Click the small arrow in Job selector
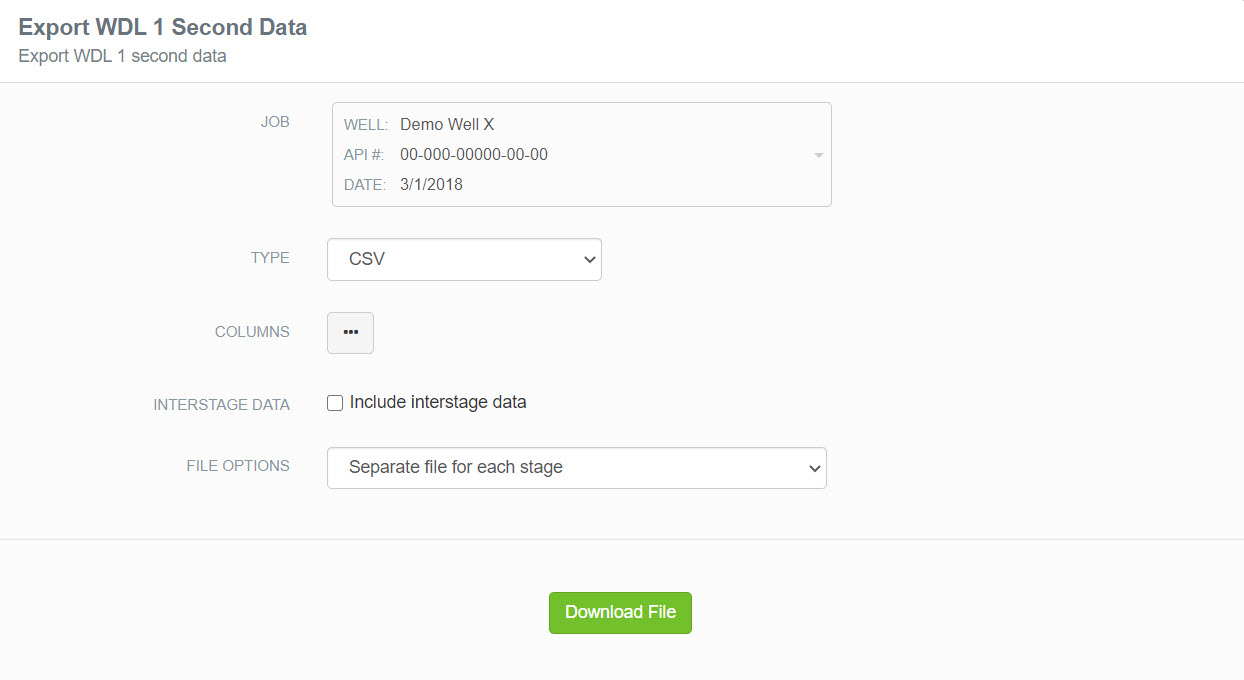1244x680 pixels. [818, 156]
